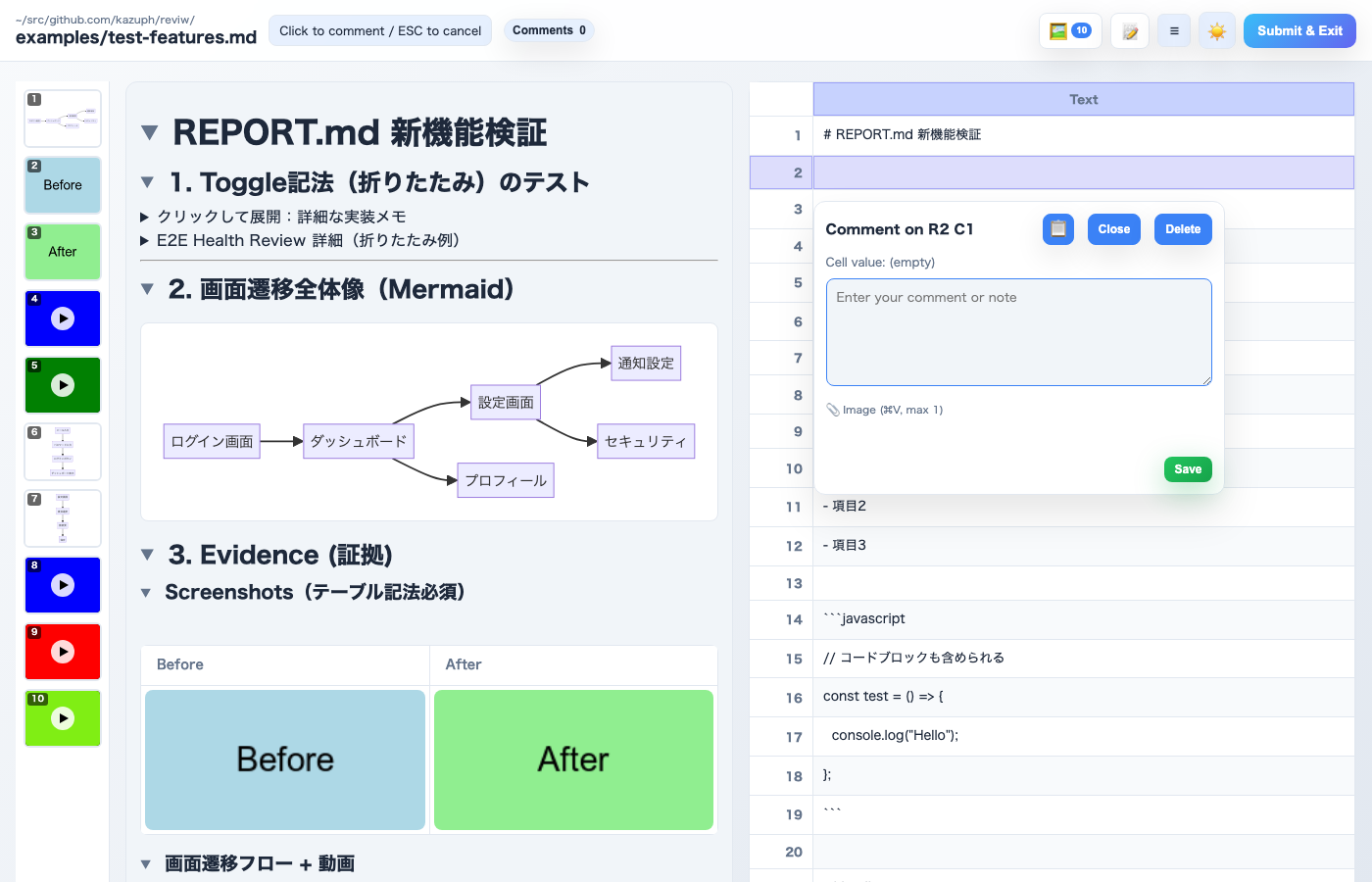Viewport: 1372px width, 882px height.
Task: Select the After thumbnail in the sidebar
Action: click(x=62, y=252)
